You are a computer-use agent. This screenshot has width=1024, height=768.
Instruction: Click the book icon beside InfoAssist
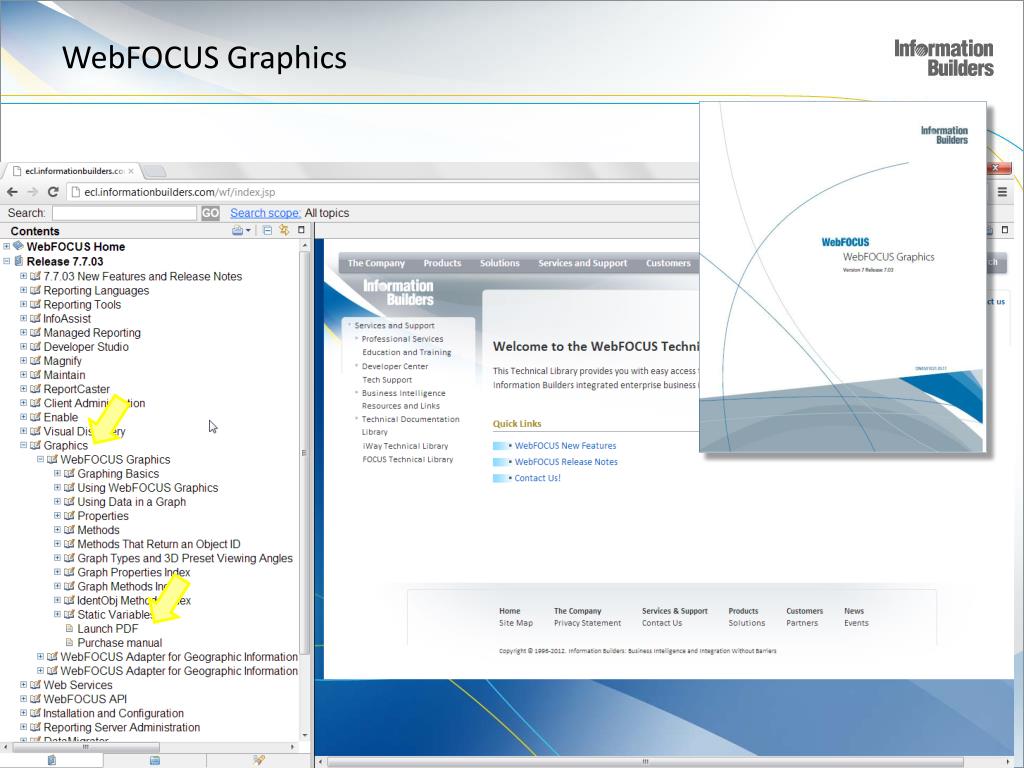click(35, 318)
